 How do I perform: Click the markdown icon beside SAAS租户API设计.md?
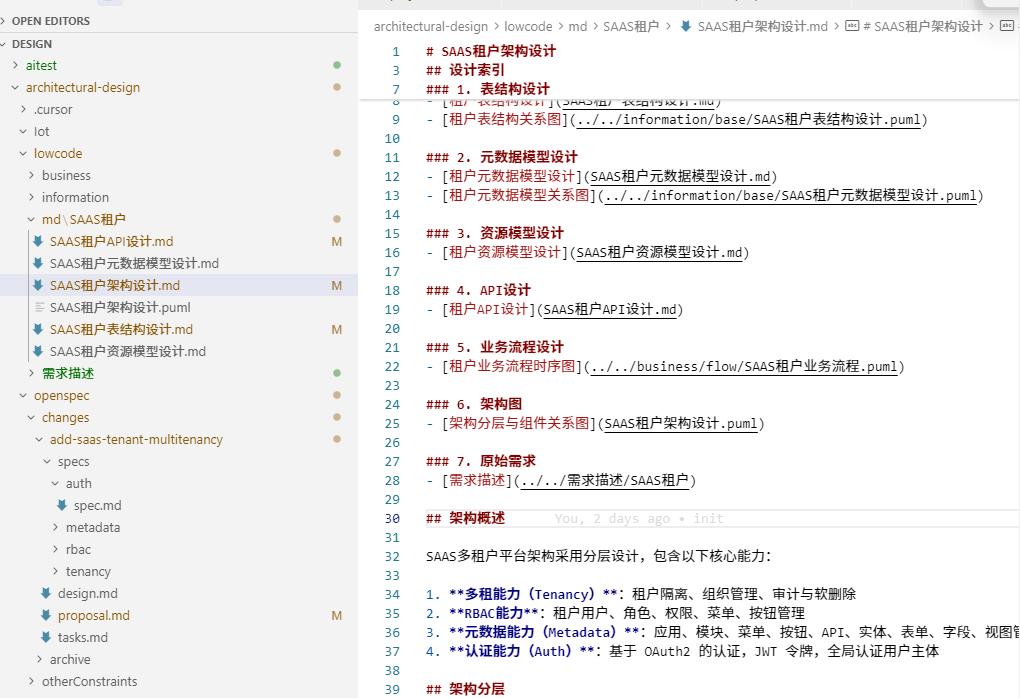38,241
